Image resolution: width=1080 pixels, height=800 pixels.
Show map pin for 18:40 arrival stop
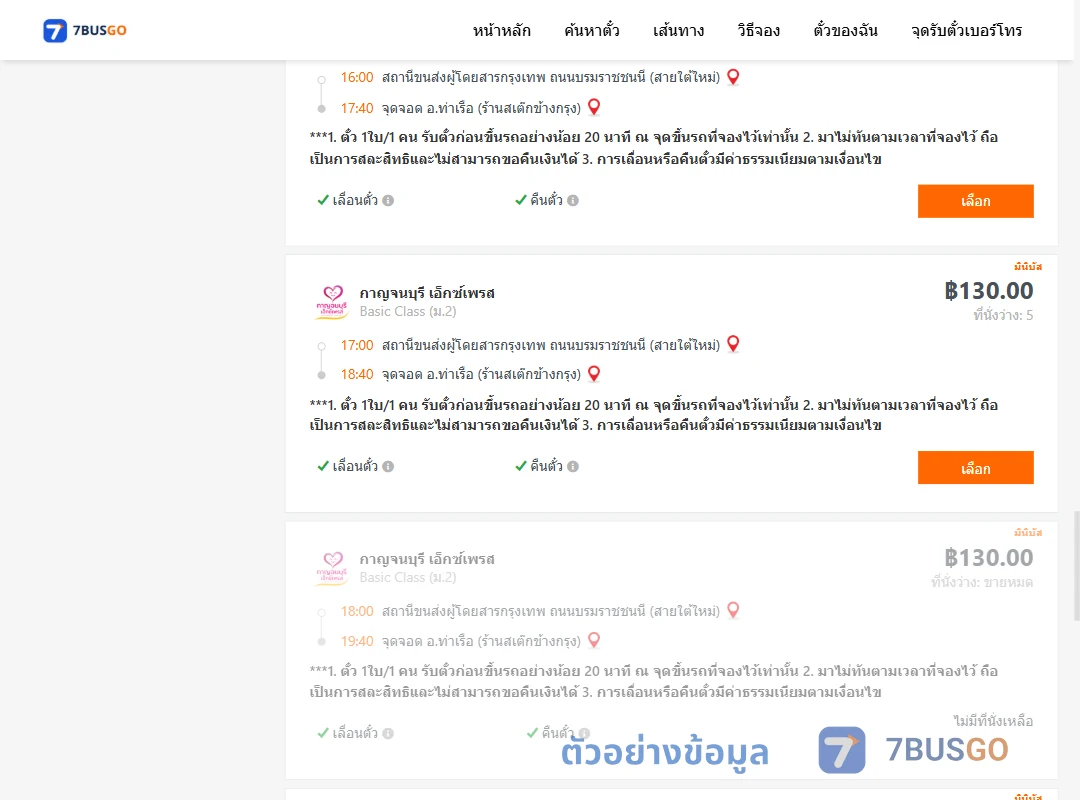pyautogui.click(x=594, y=373)
